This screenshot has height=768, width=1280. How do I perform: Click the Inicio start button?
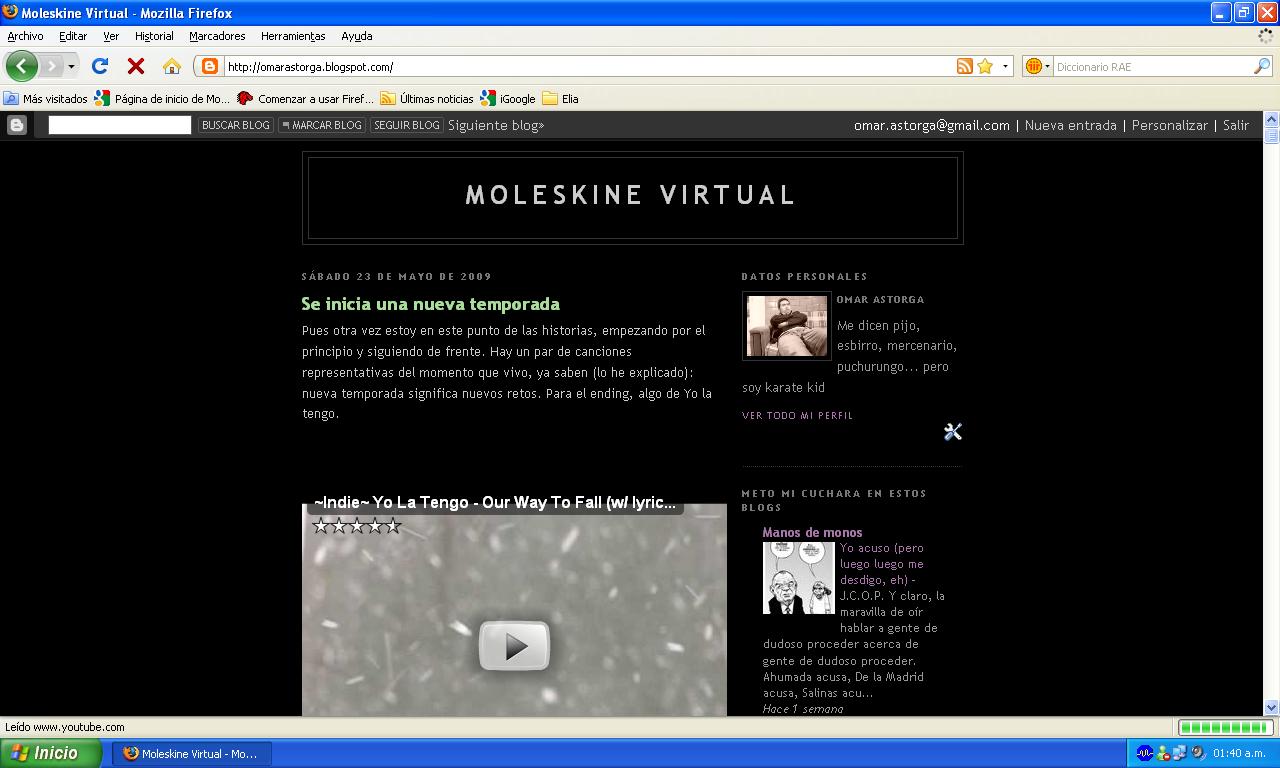click(50, 753)
